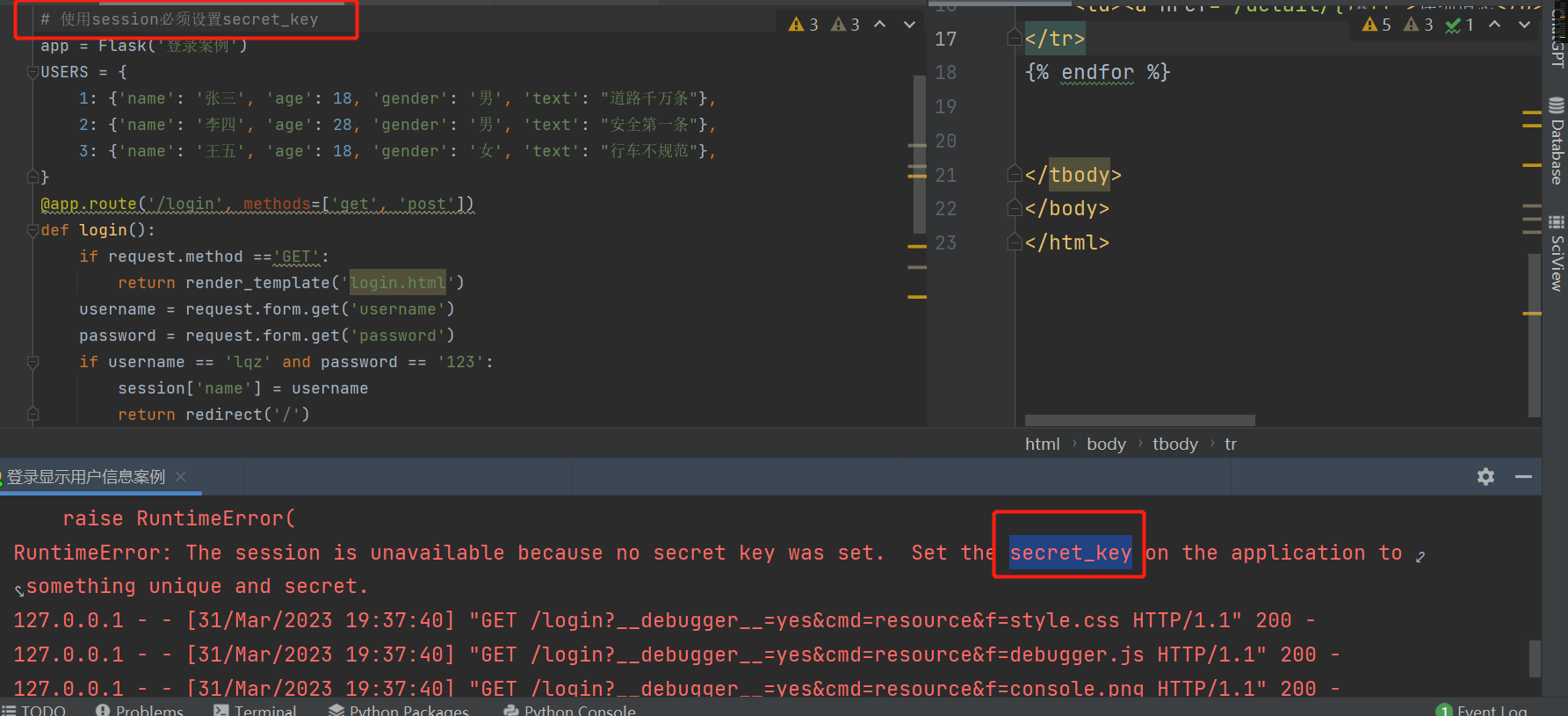Click user 2 李四 dictionary row
This screenshot has width=1568, height=716.
398,125
